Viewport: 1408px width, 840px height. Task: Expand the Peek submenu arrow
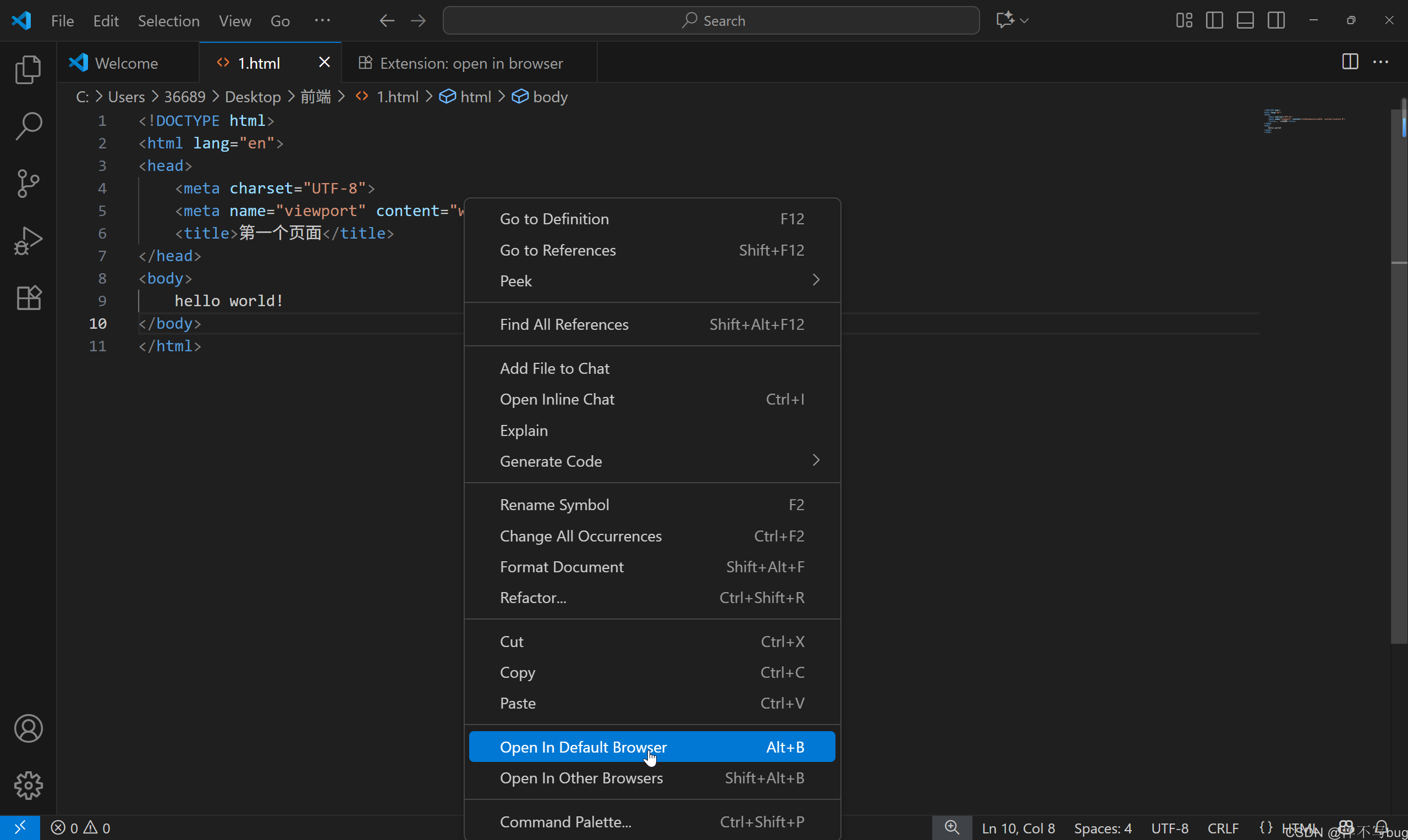pyautogui.click(x=816, y=280)
